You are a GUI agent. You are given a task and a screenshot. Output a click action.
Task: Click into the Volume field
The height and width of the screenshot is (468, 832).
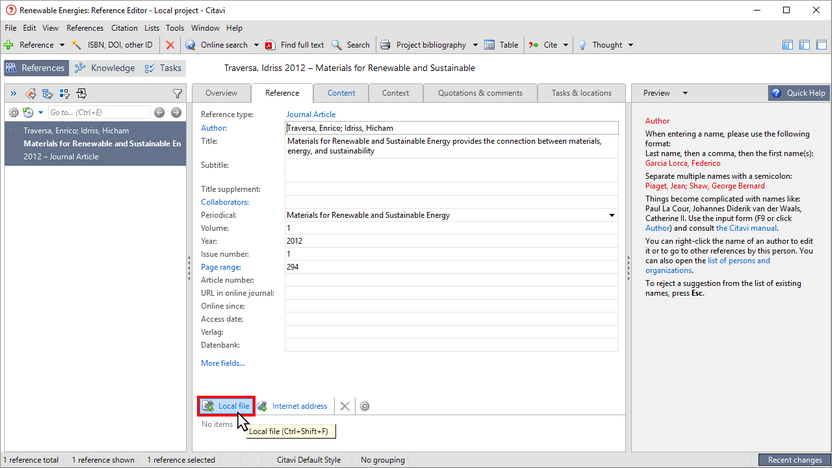click(452, 228)
